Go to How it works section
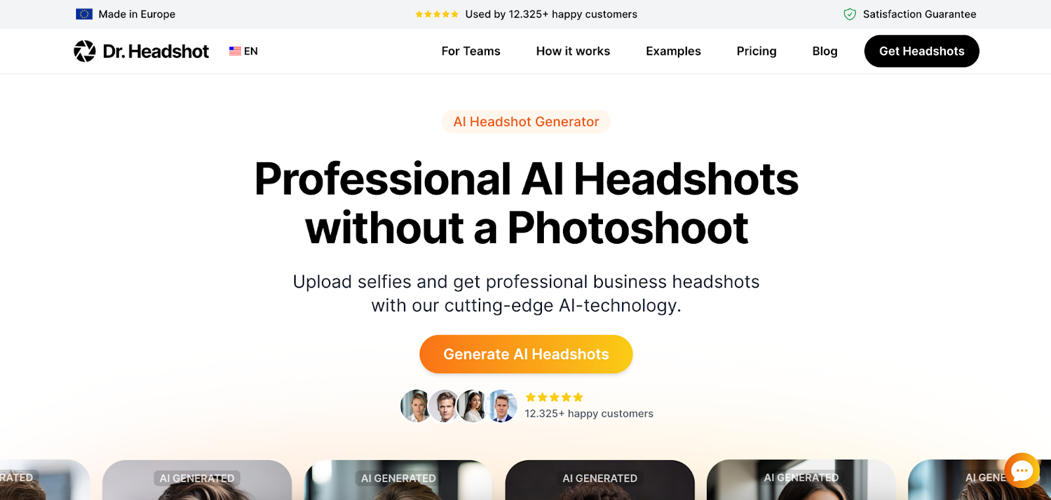This screenshot has height=500, width=1051. (x=573, y=51)
